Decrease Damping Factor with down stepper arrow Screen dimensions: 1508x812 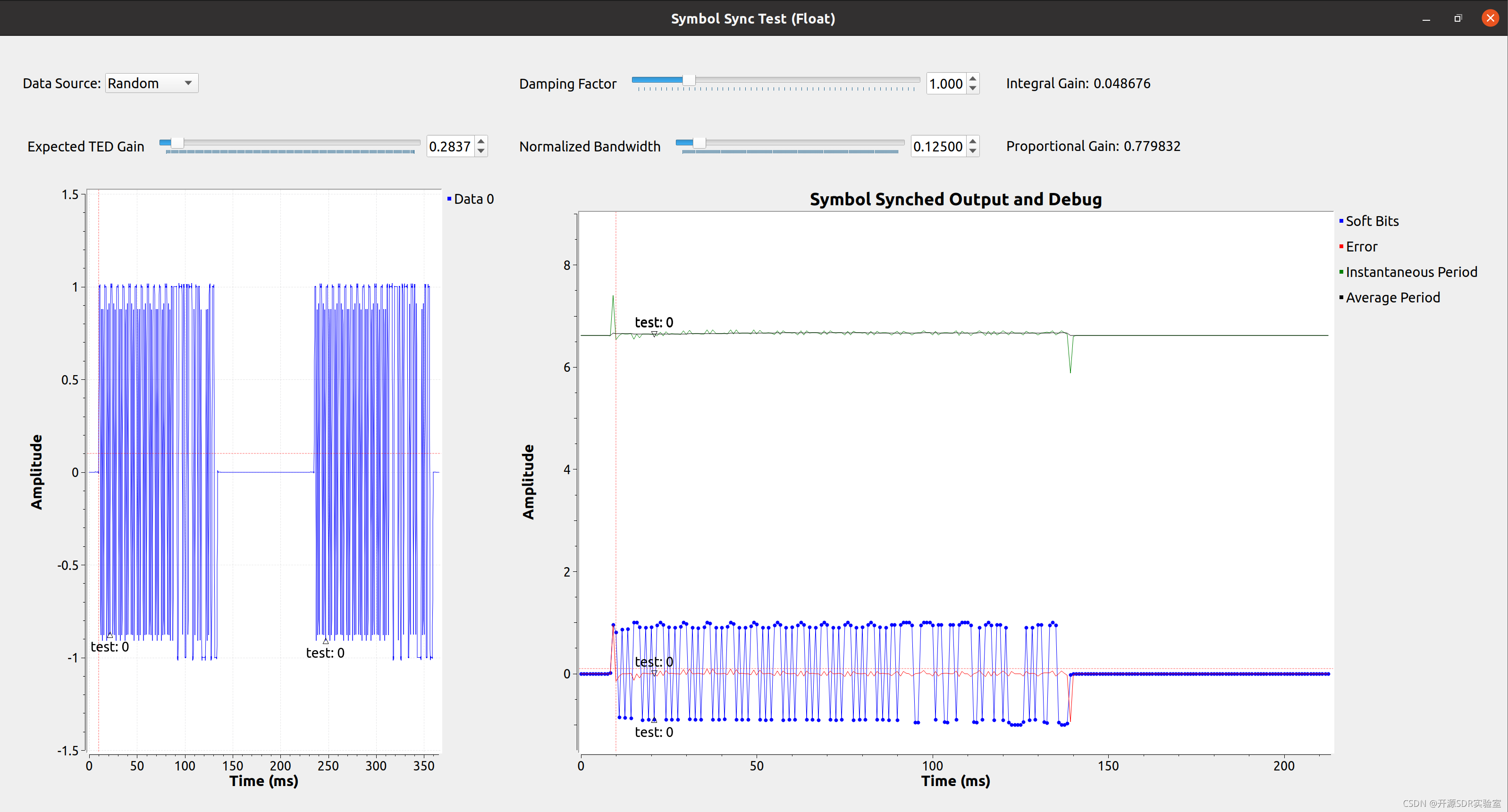pos(972,88)
